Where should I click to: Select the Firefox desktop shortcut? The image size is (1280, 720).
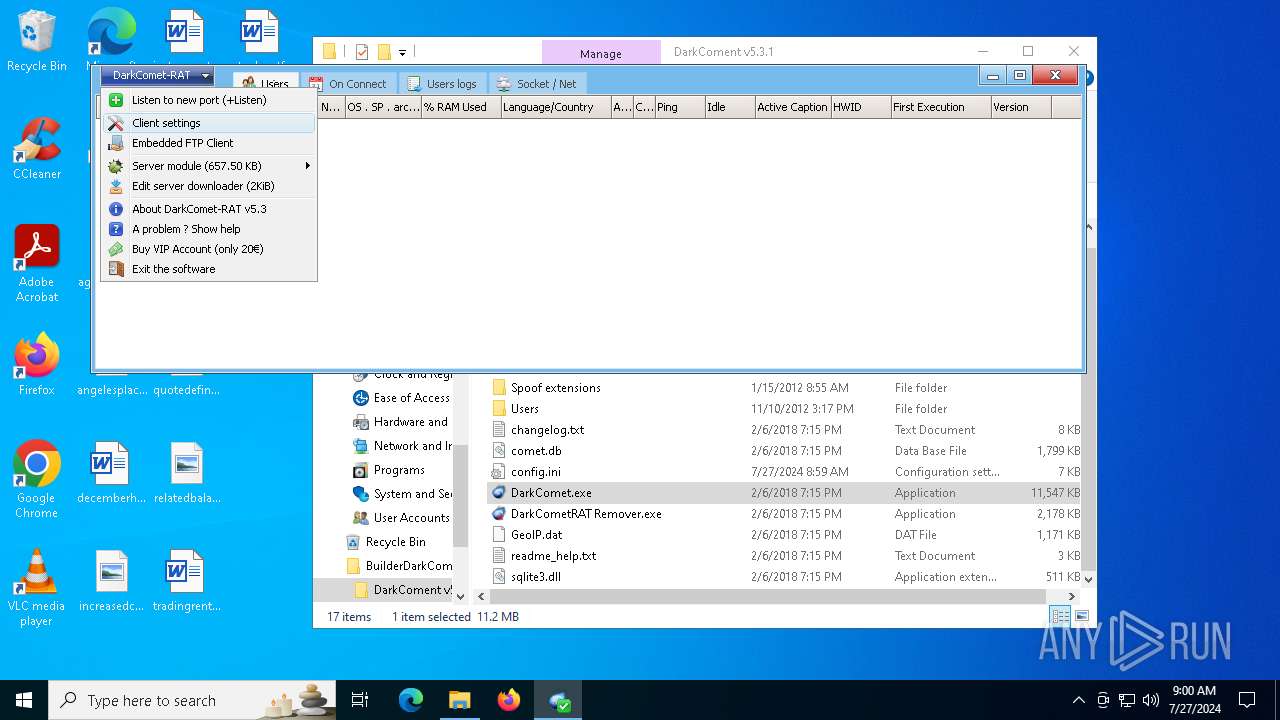37,365
